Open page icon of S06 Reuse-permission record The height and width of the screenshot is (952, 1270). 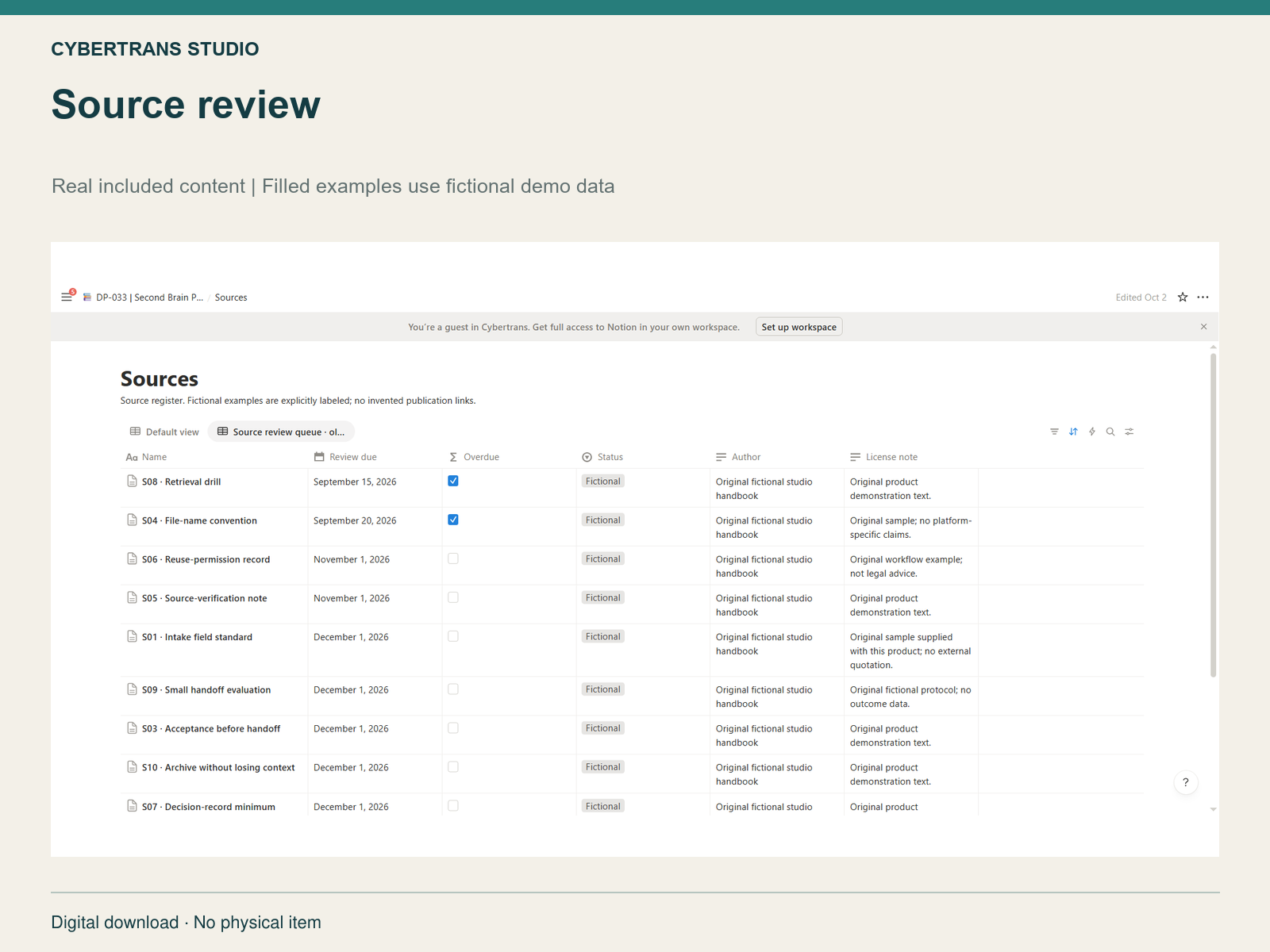click(133, 559)
